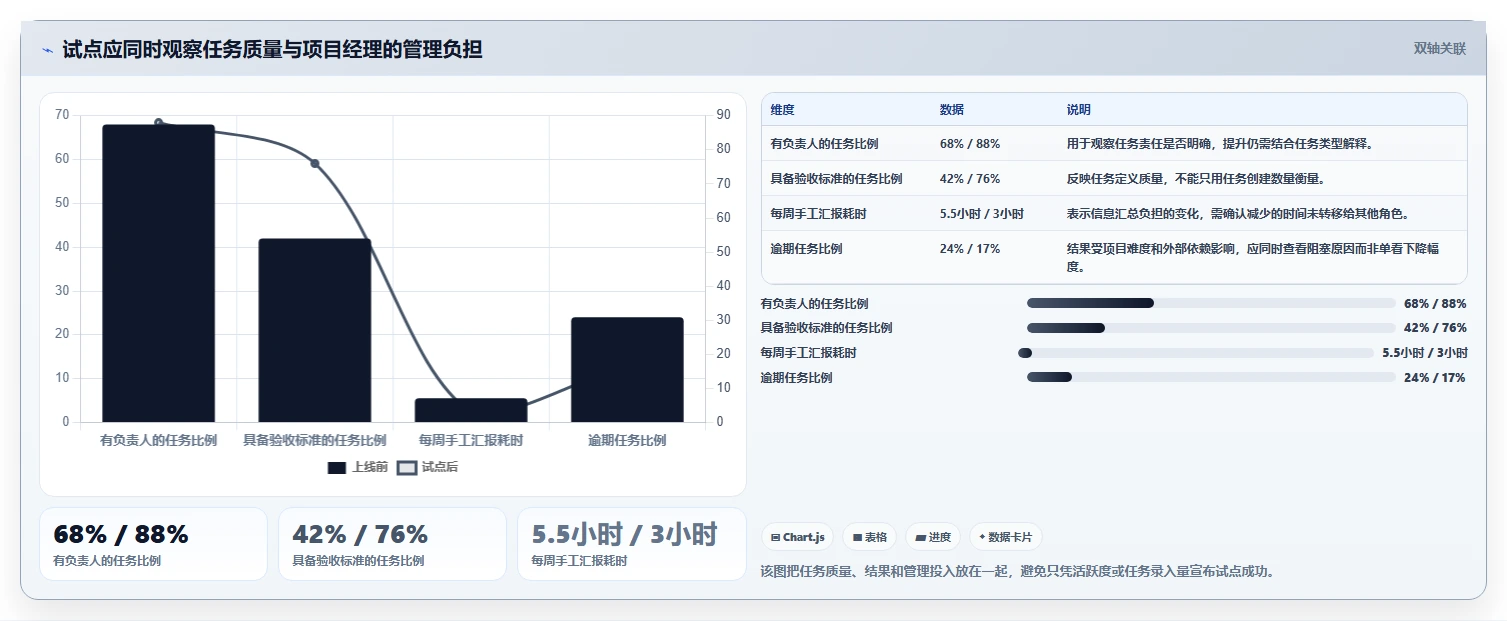Click x-axis label 逾期任务比例
This screenshot has width=1507, height=621.
tap(627, 440)
